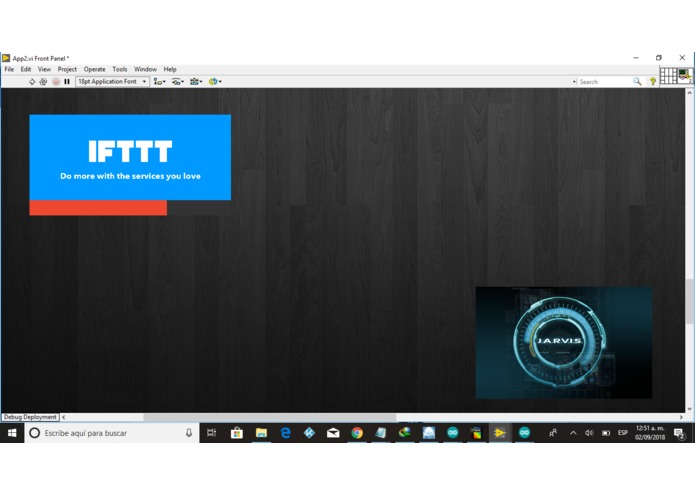
Task: Open Google Chrome from the taskbar
Action: click(357, 433)
